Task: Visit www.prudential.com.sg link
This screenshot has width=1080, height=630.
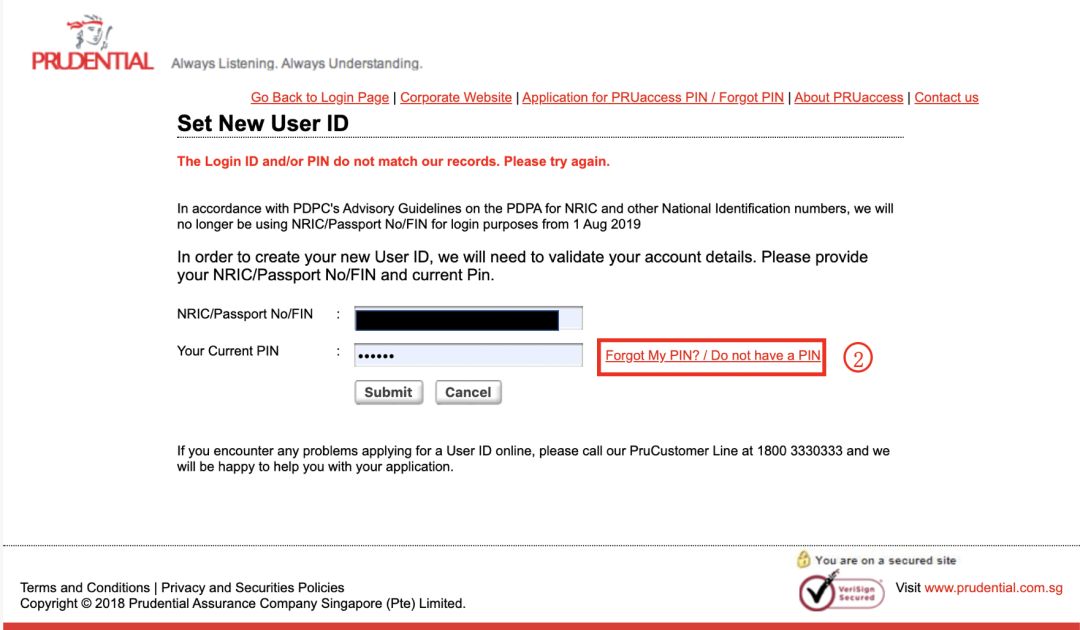Action: (x=993, y=588)
